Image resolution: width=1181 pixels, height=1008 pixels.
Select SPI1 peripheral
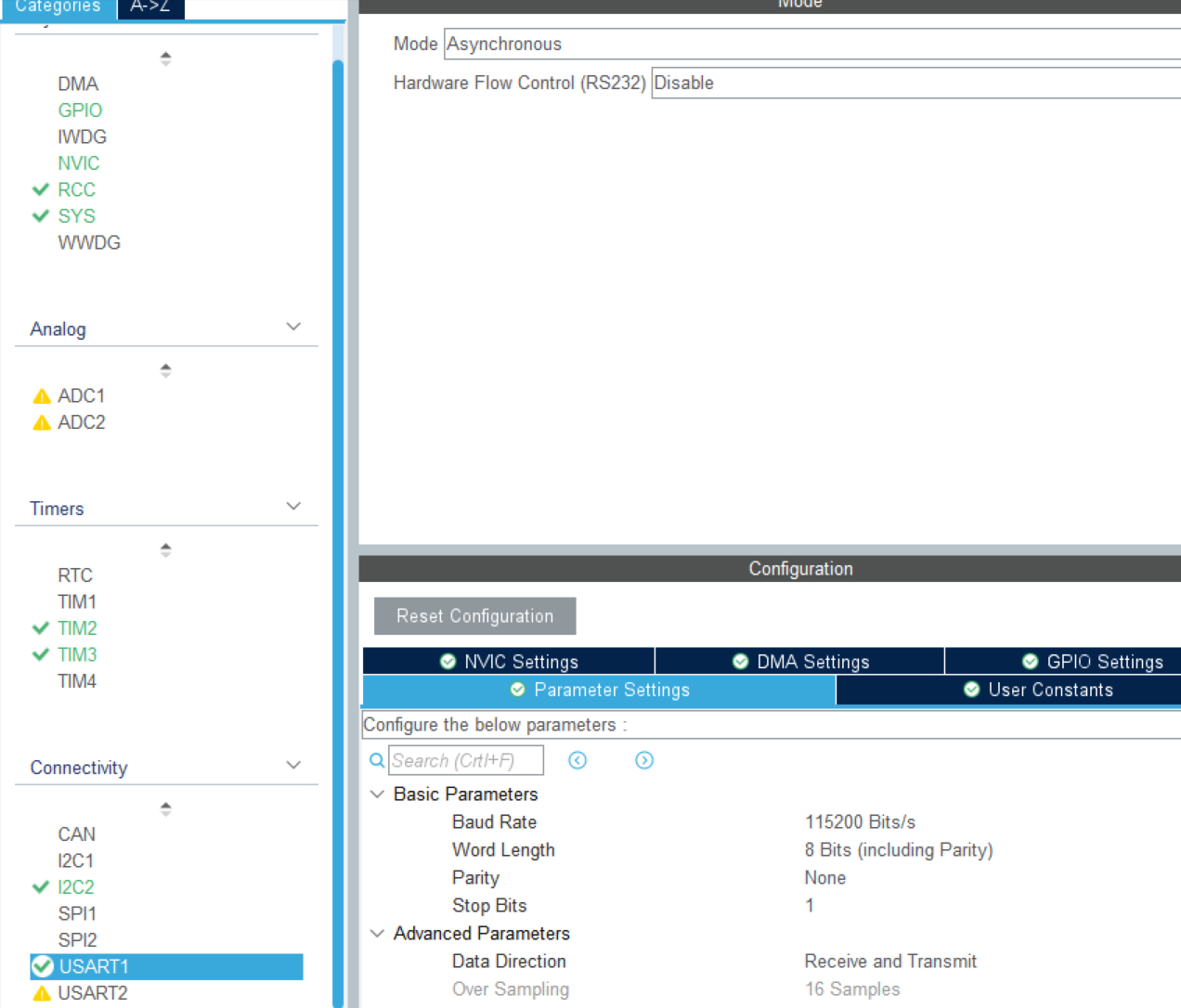[x=77, y=913]
